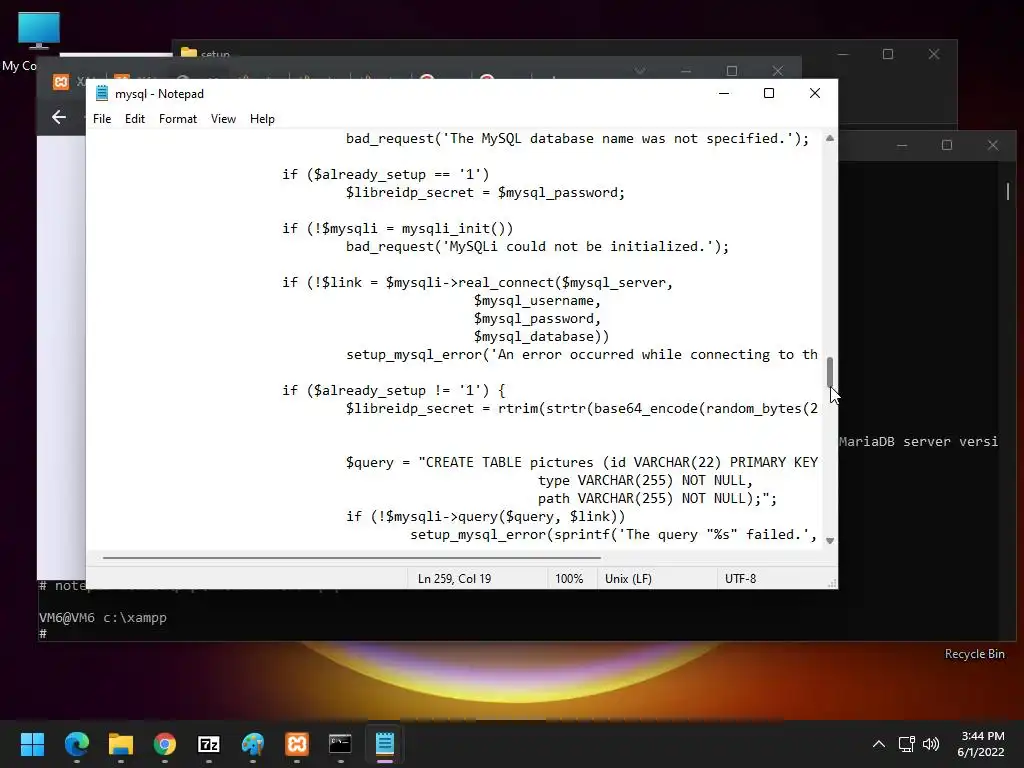Click the back arrow in the window behind Notepad
Screen dimensions: 1024x768
[59, 117]
